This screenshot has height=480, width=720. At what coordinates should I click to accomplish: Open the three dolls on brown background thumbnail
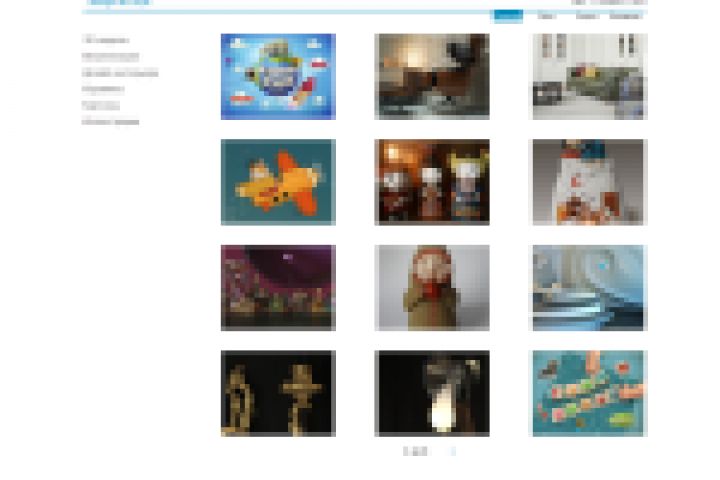coord(432,182)
